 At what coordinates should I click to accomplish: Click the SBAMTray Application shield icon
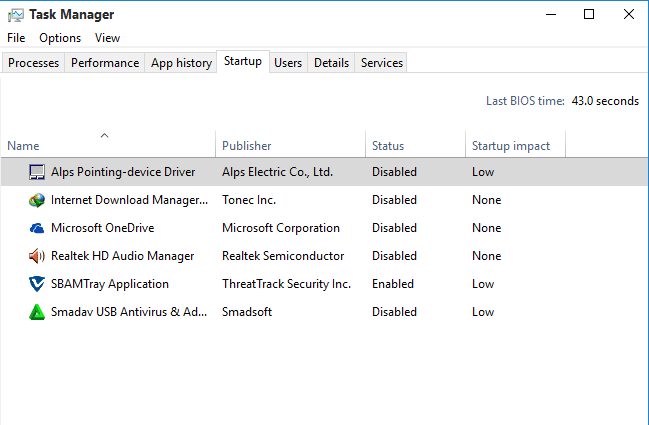37,284
